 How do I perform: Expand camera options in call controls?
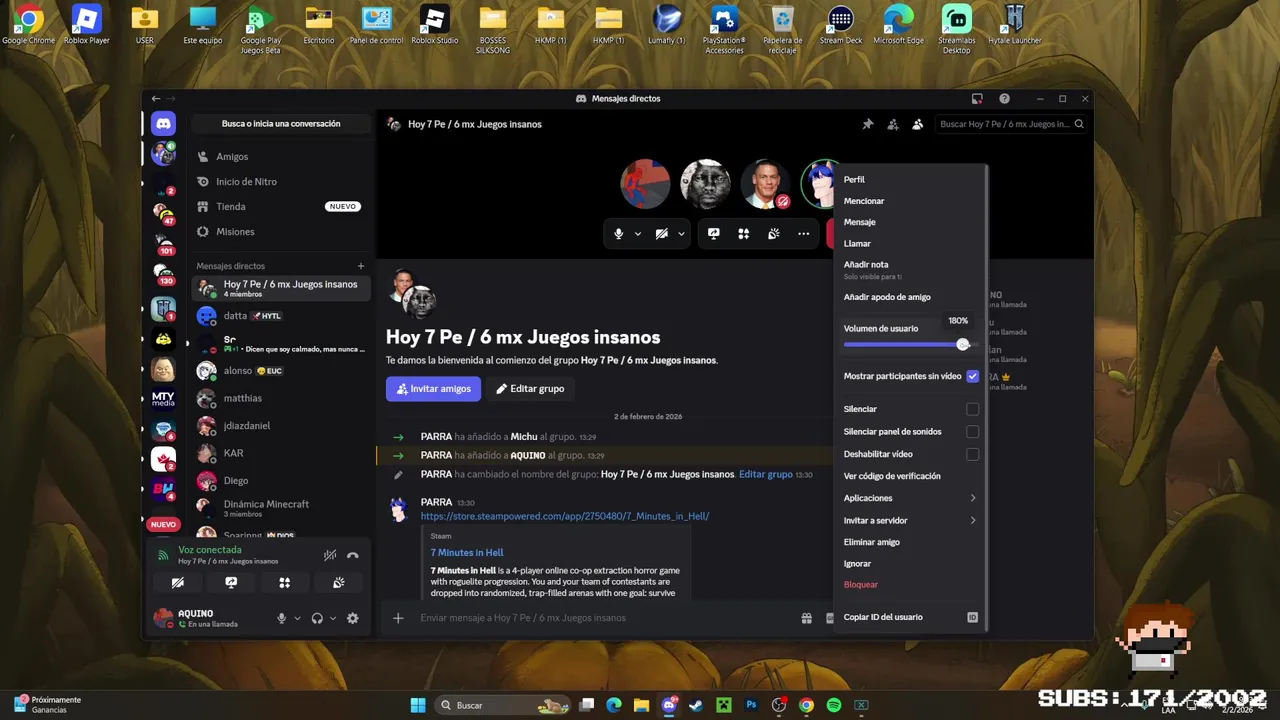click(681, 234)
